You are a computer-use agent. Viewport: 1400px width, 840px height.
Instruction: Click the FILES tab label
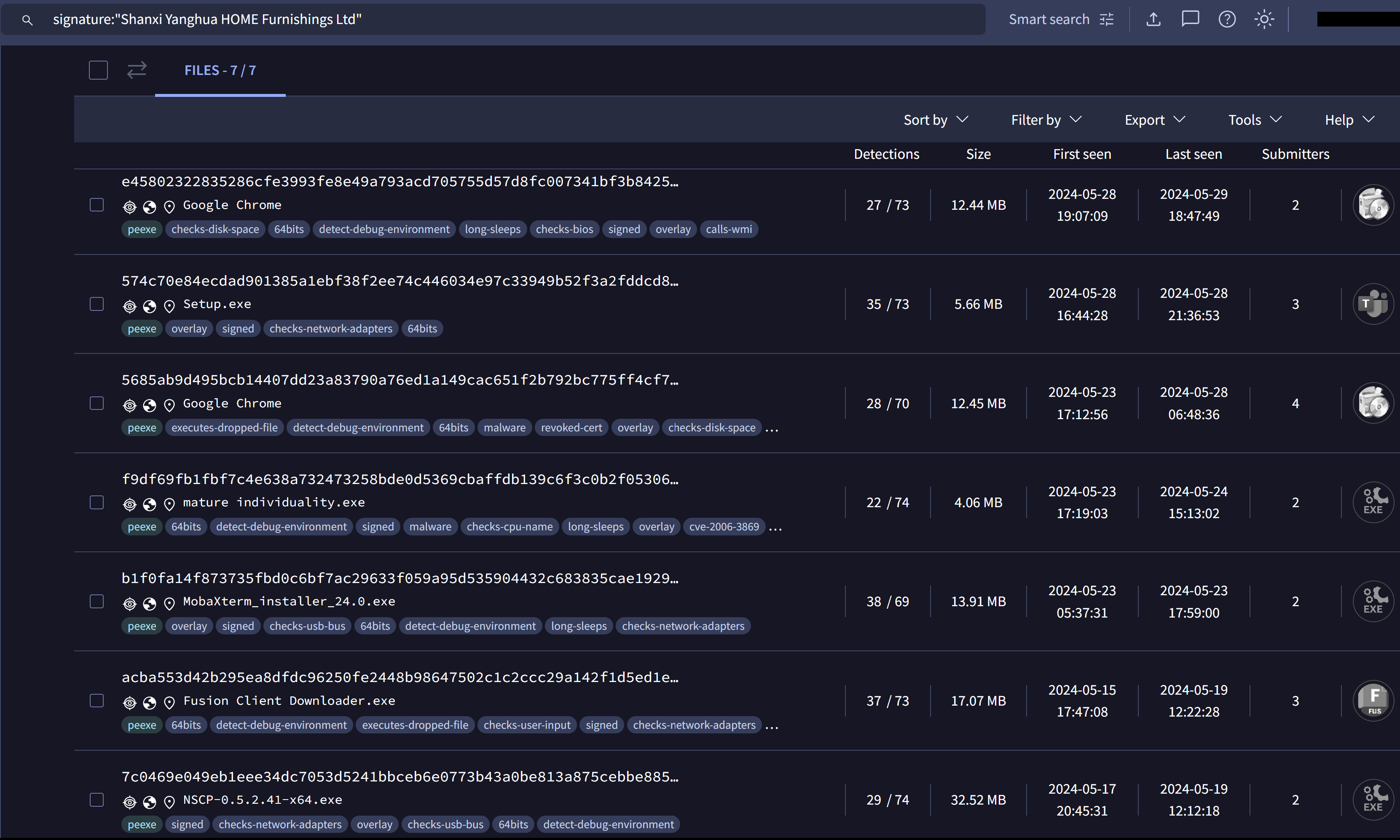coord(219,69)
